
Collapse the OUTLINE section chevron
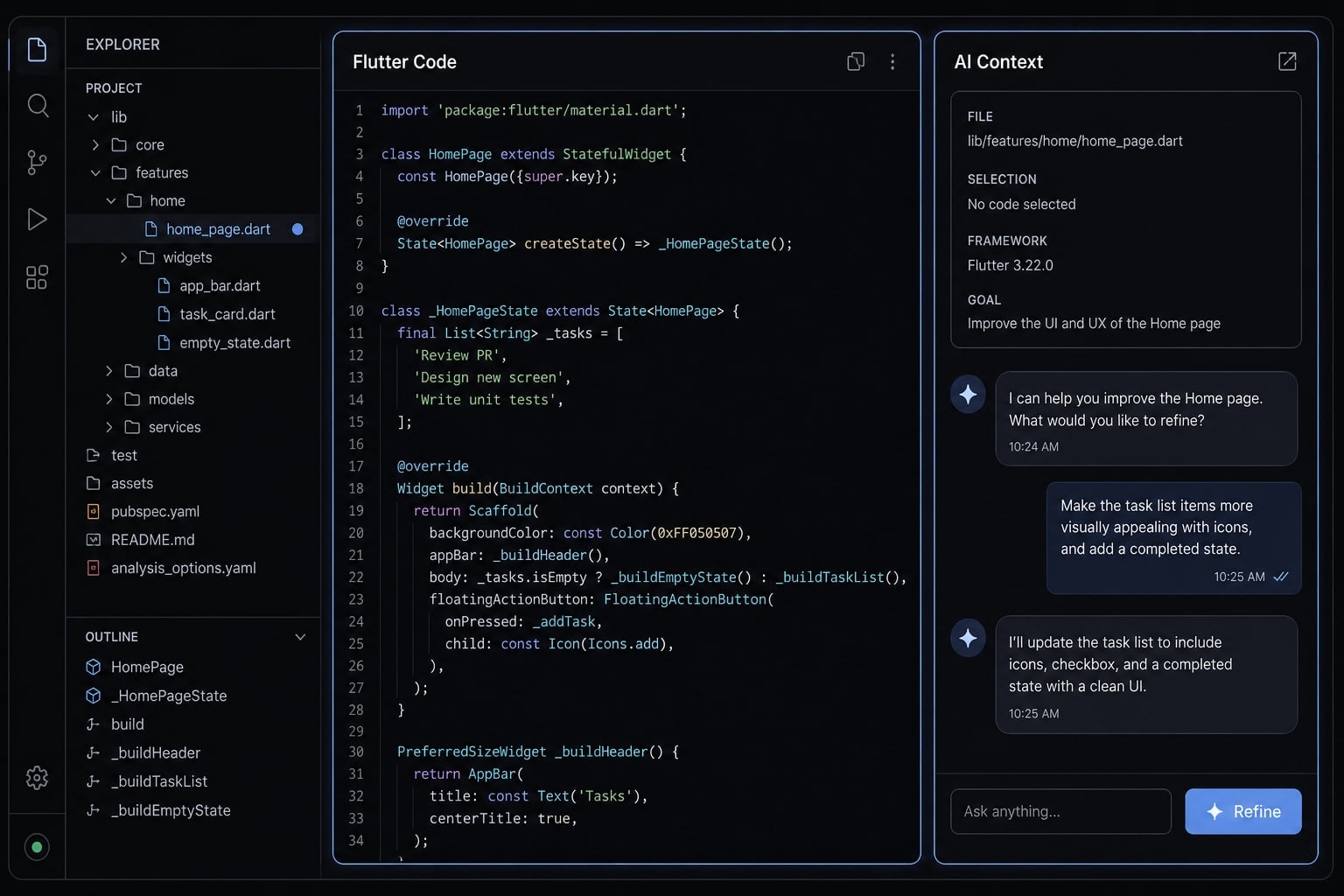click(300, 637)
